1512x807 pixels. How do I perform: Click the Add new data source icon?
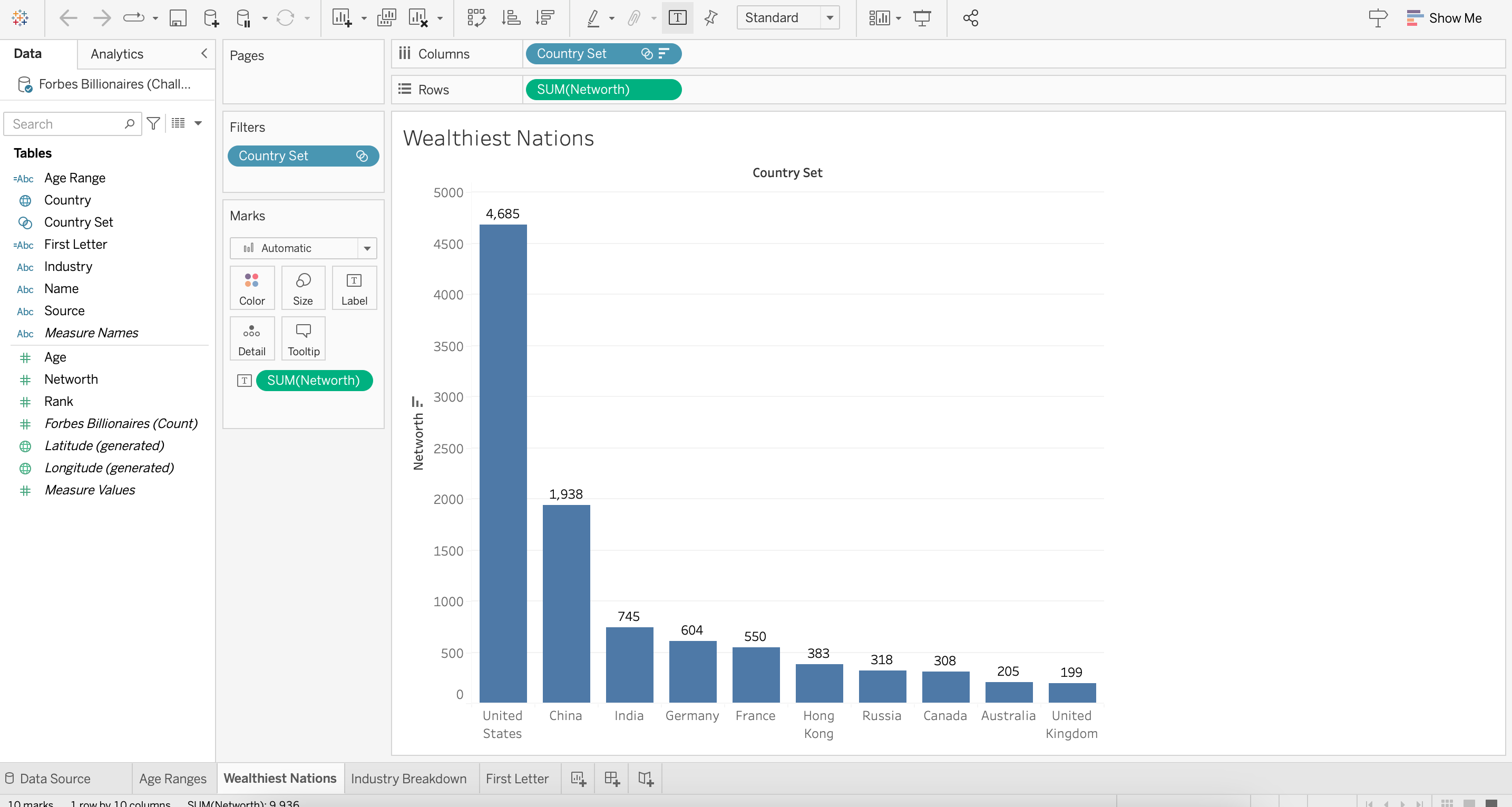(x=211, y=18)
